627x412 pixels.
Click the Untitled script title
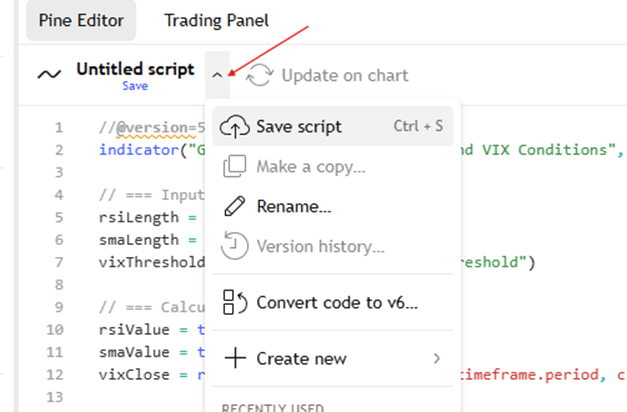click(137, 71)
